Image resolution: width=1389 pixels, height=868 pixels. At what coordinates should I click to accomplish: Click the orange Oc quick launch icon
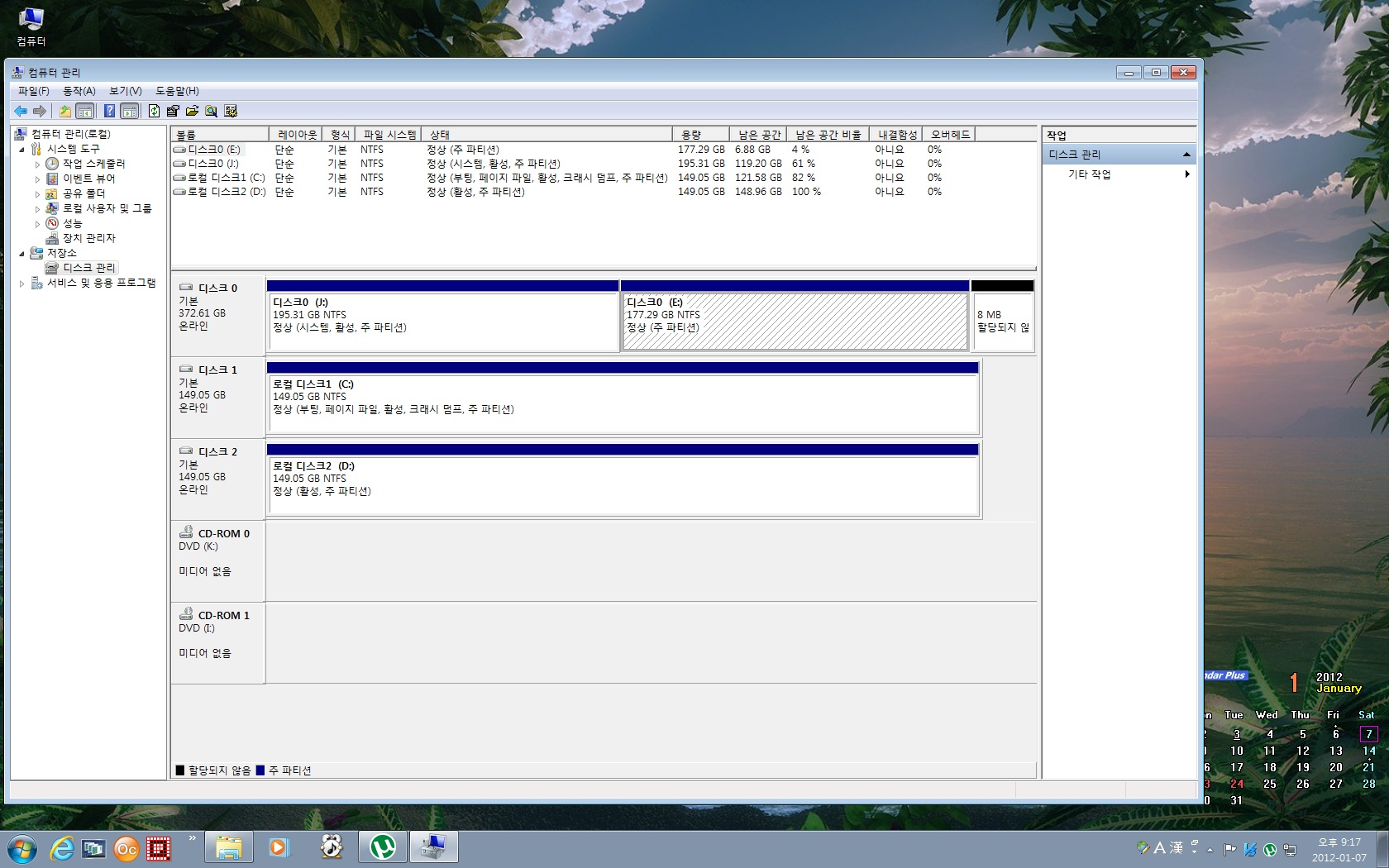[x=126, y=849]
